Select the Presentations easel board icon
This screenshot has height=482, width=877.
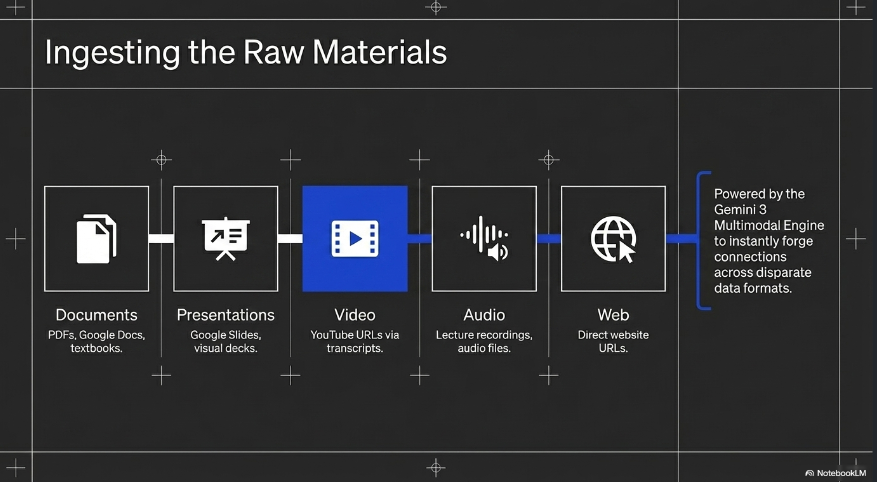click(225, 238)
